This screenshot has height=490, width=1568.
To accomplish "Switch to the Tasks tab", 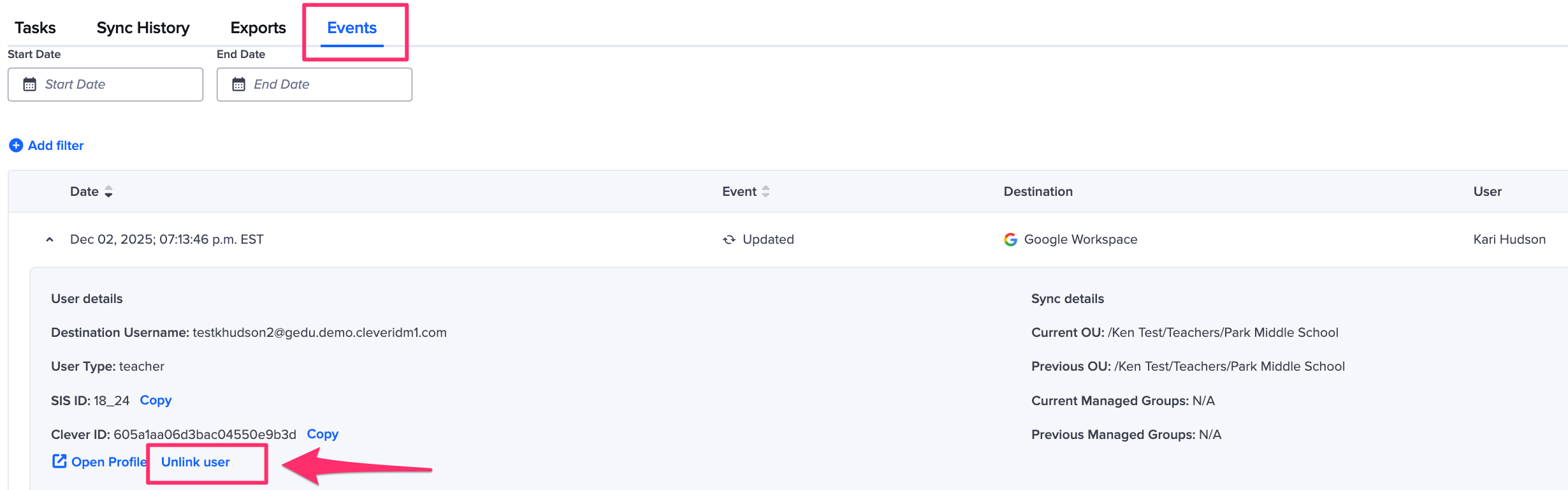I will point(35,28).
